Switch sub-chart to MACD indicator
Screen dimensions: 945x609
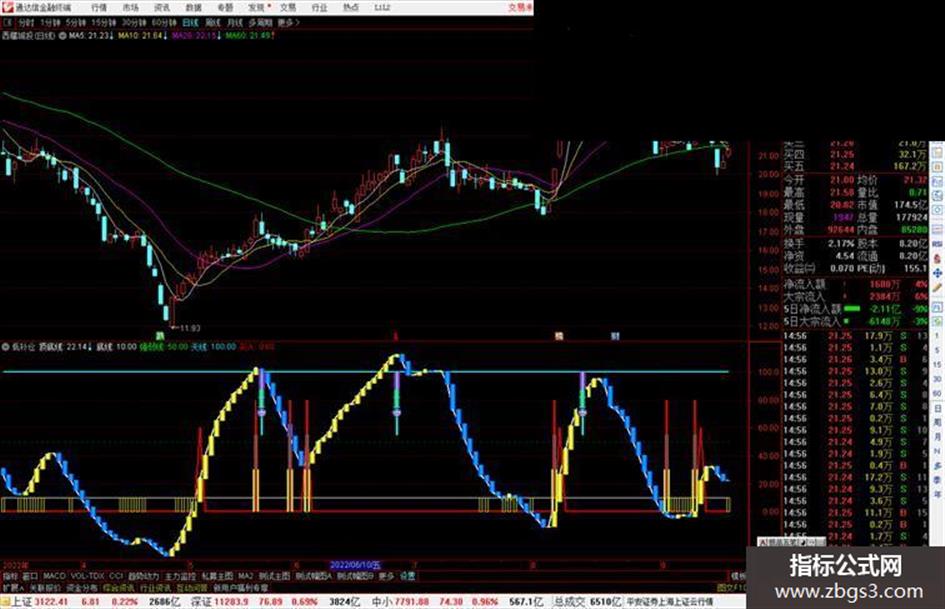(54, 576)
